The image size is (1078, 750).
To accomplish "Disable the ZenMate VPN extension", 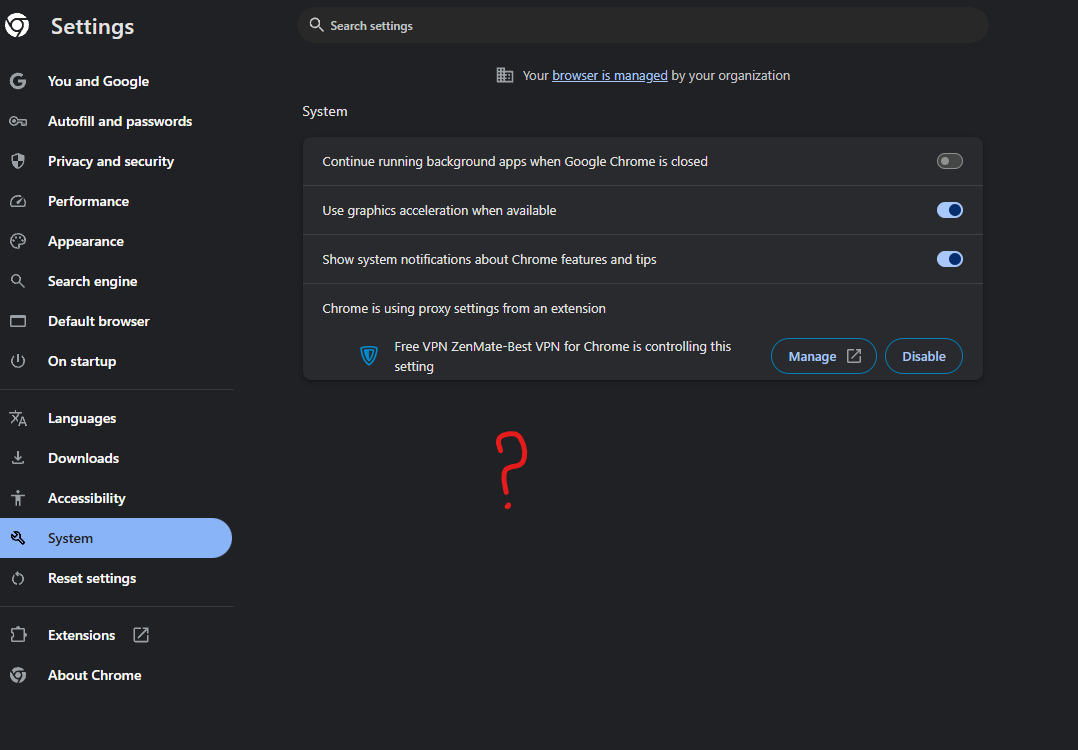I will pyautogui.click(x=923, y=356).
